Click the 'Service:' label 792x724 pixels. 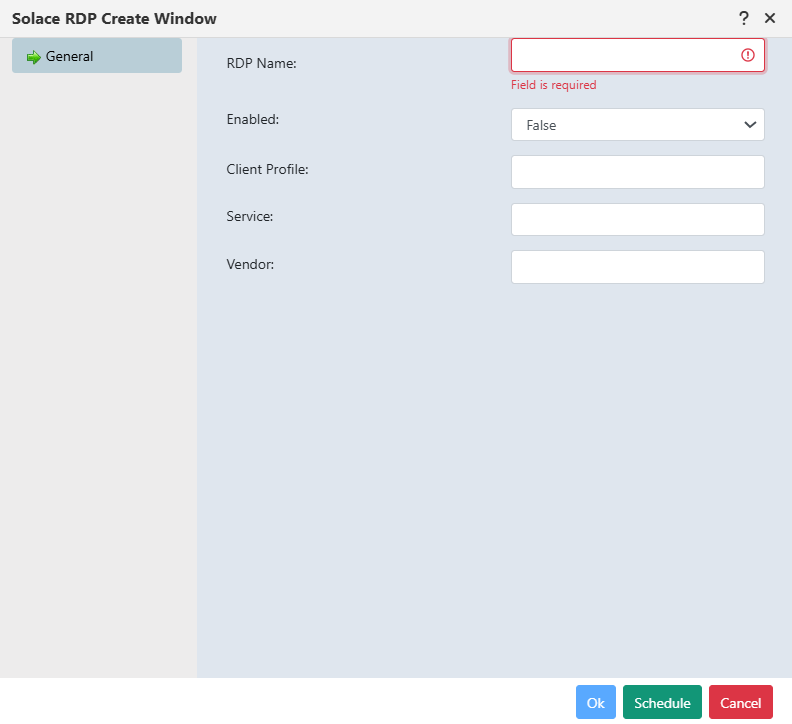[x=250, y=216]
